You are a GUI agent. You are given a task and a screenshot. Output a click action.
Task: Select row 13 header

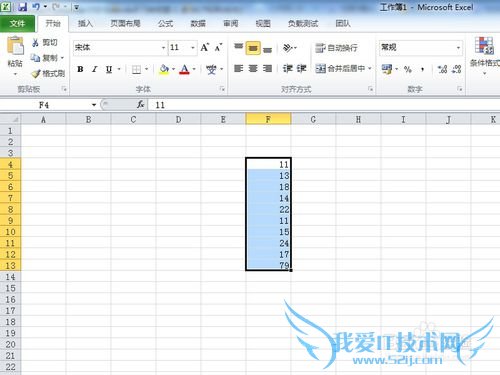click(x=10, y=266)
